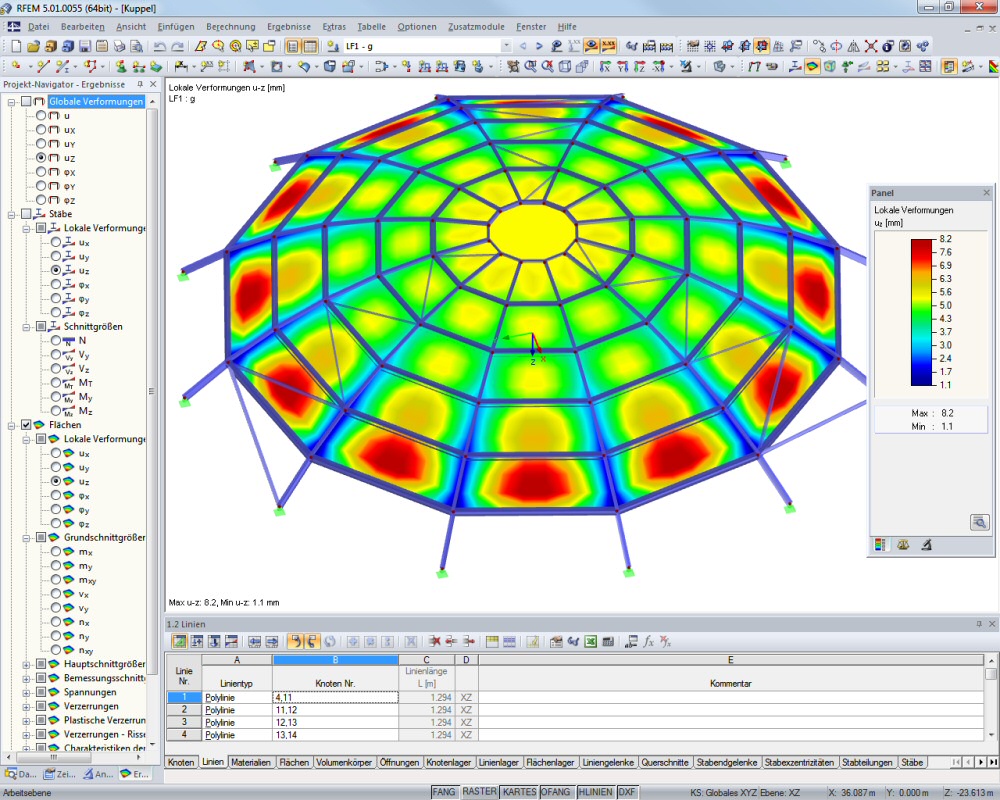Open the Datei menu
Image resolution: width=1000 pixels, height=800 pixels.
[x=38, y=27]
